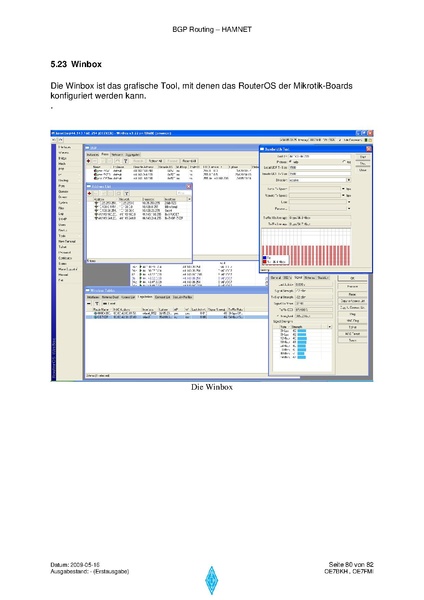
Task: Select the tcp protocol radio button
Action: click(344, 161)
